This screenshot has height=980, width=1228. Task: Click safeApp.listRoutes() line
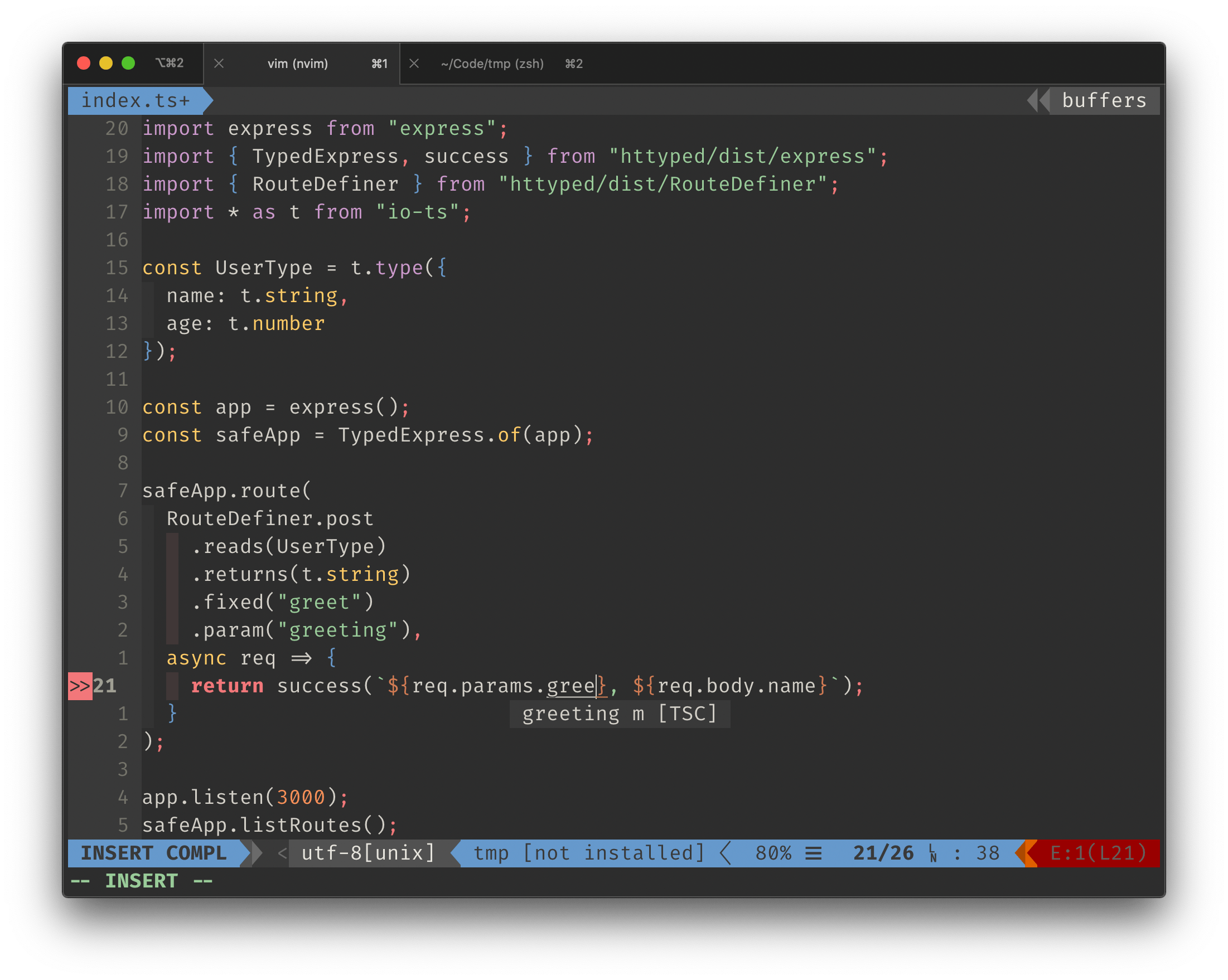(269, 825)
